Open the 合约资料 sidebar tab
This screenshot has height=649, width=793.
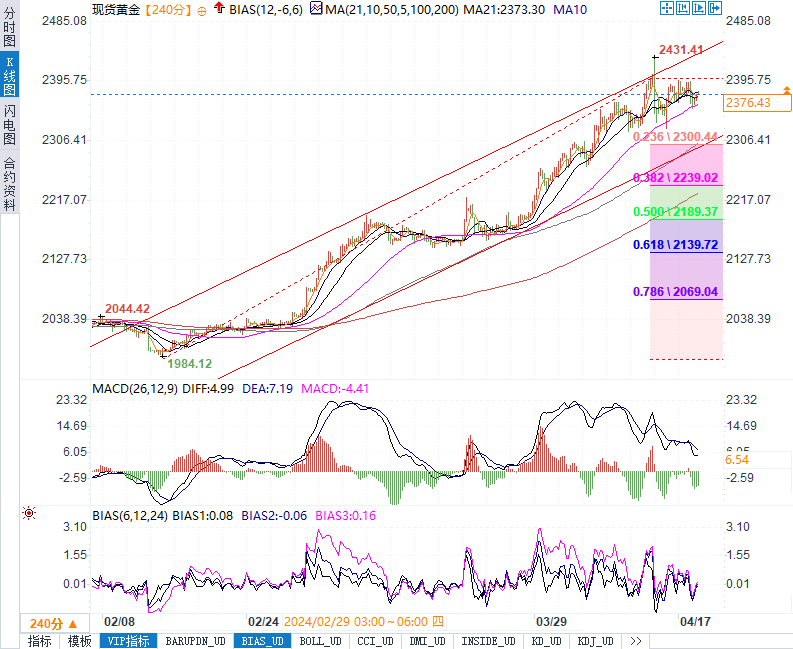point(10,183)
